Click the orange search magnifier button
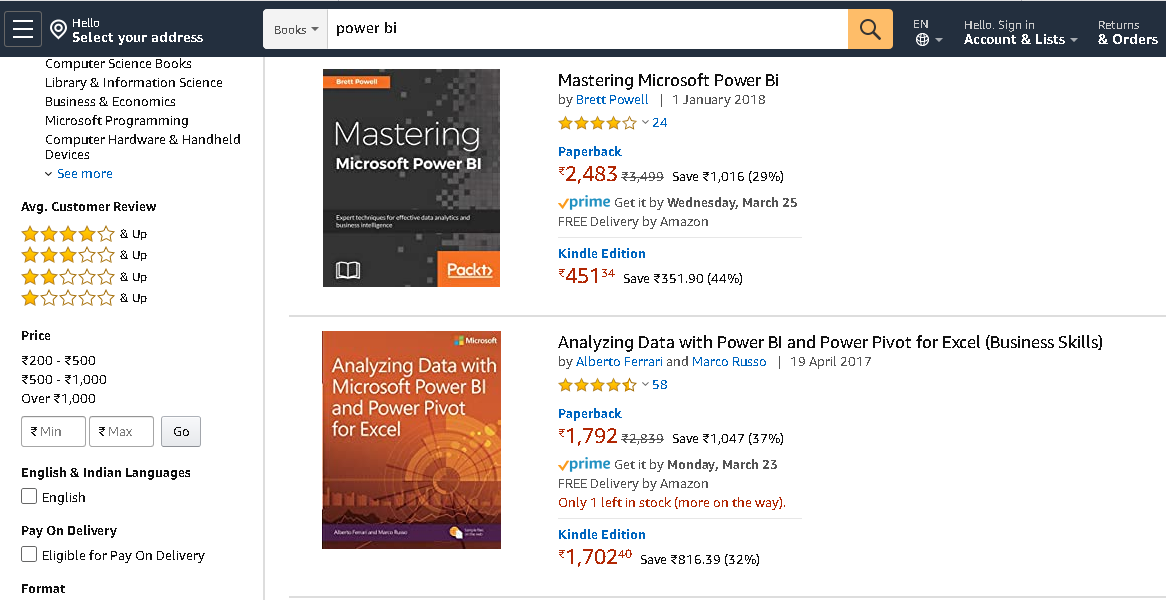The image size is (1166, 600). tap(870, 30)
